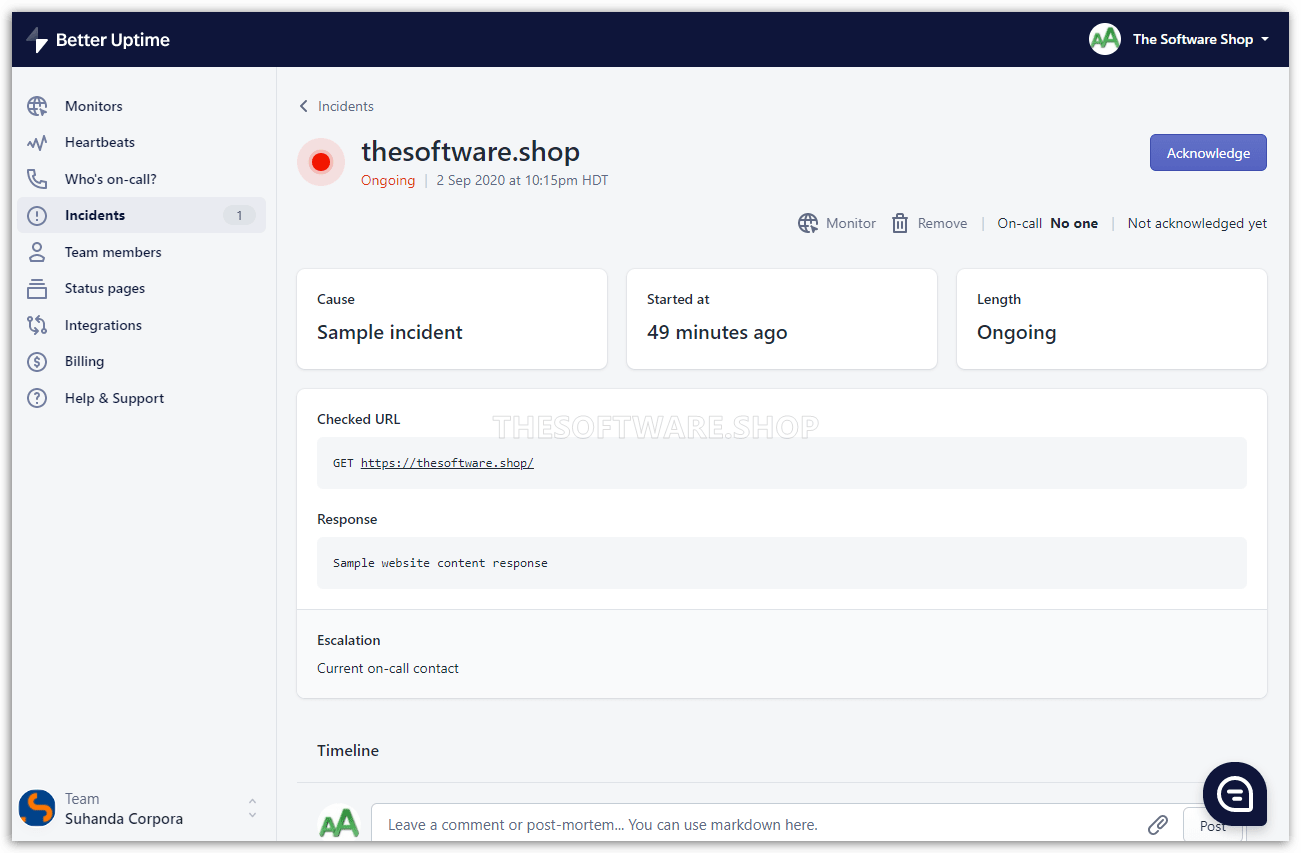The height and width of the screenshot is (853, 1301).
Task: Click the Better Uptime brand name
Action: [113, 40]
